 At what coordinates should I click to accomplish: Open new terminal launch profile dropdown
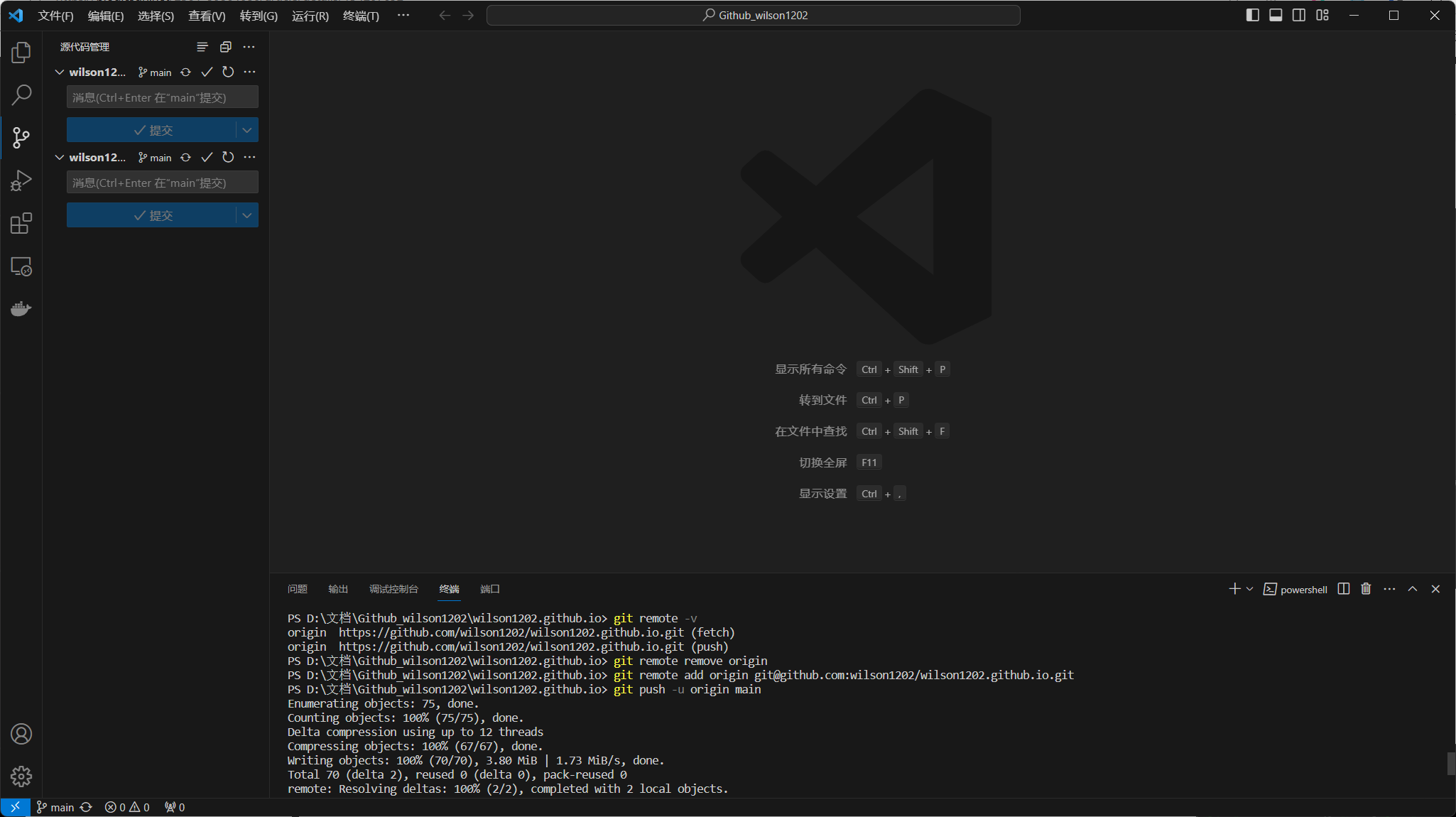1250,589
